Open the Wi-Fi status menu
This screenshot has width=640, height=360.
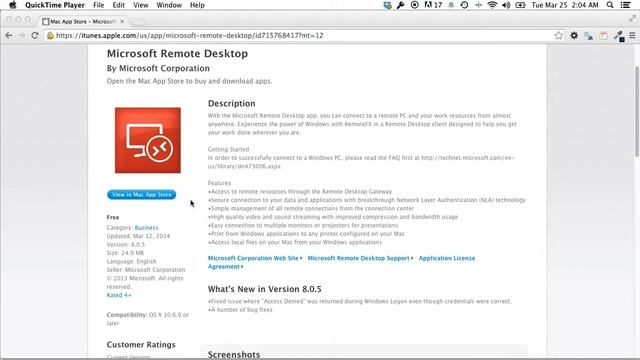(492, 5)
